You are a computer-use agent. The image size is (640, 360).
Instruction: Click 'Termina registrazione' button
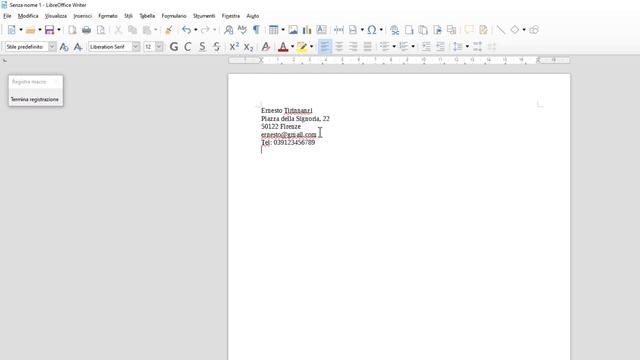point(35,99)
